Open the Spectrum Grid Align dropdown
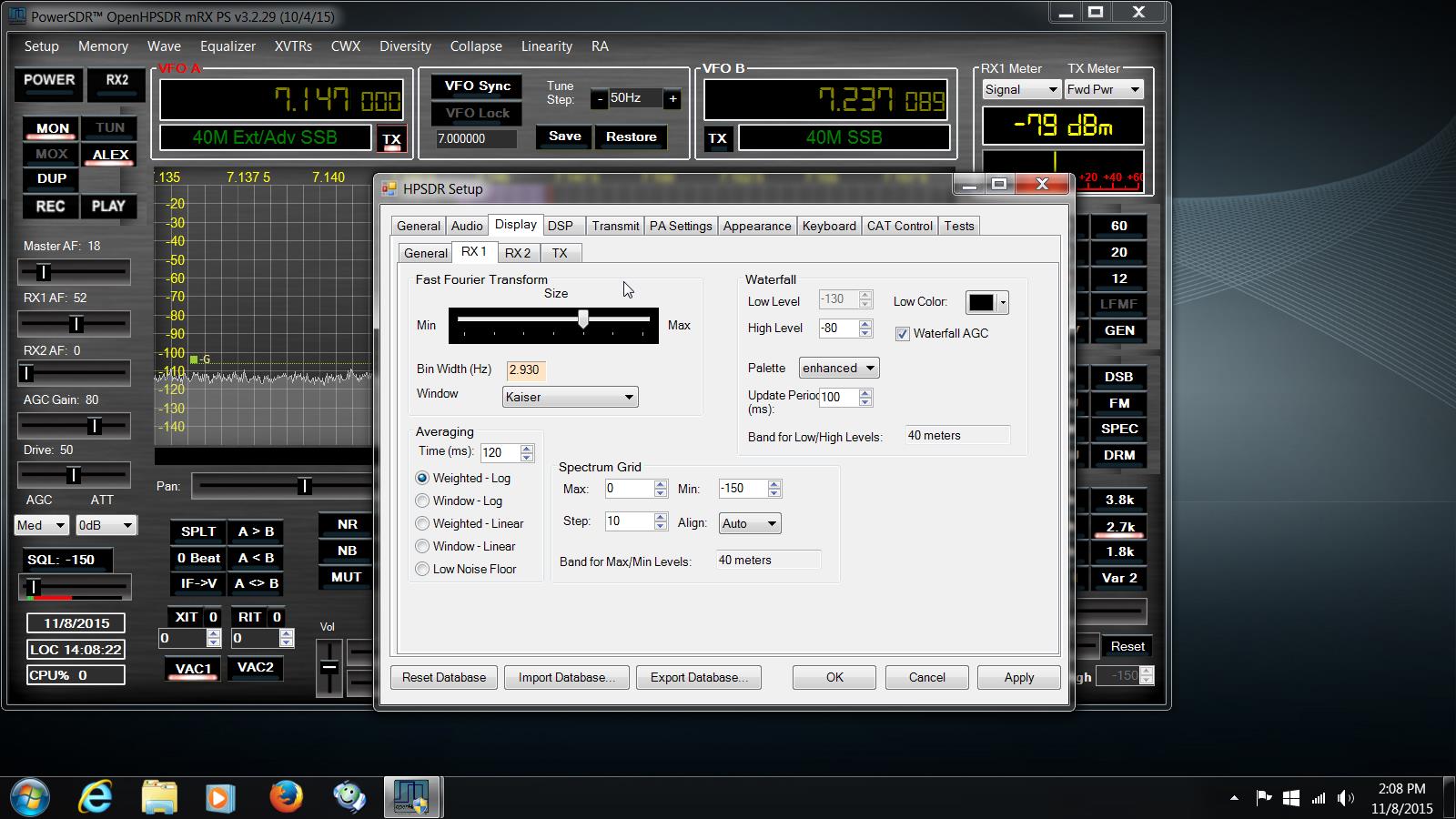The image size is (1456, 819). (x=750, y=523)
